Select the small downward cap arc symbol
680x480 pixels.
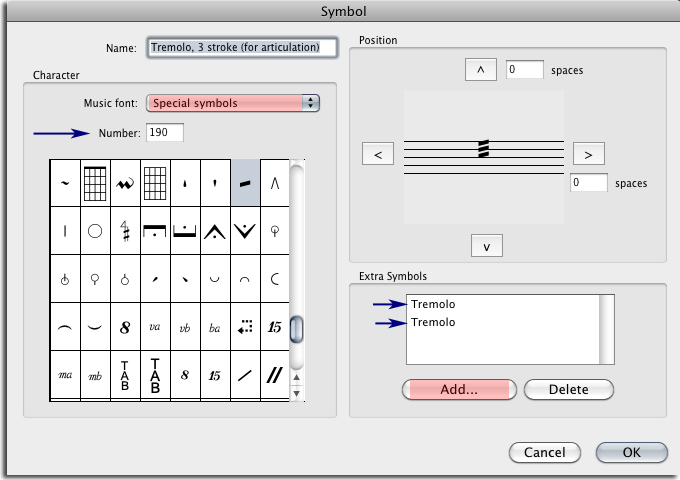click(245, 279)
